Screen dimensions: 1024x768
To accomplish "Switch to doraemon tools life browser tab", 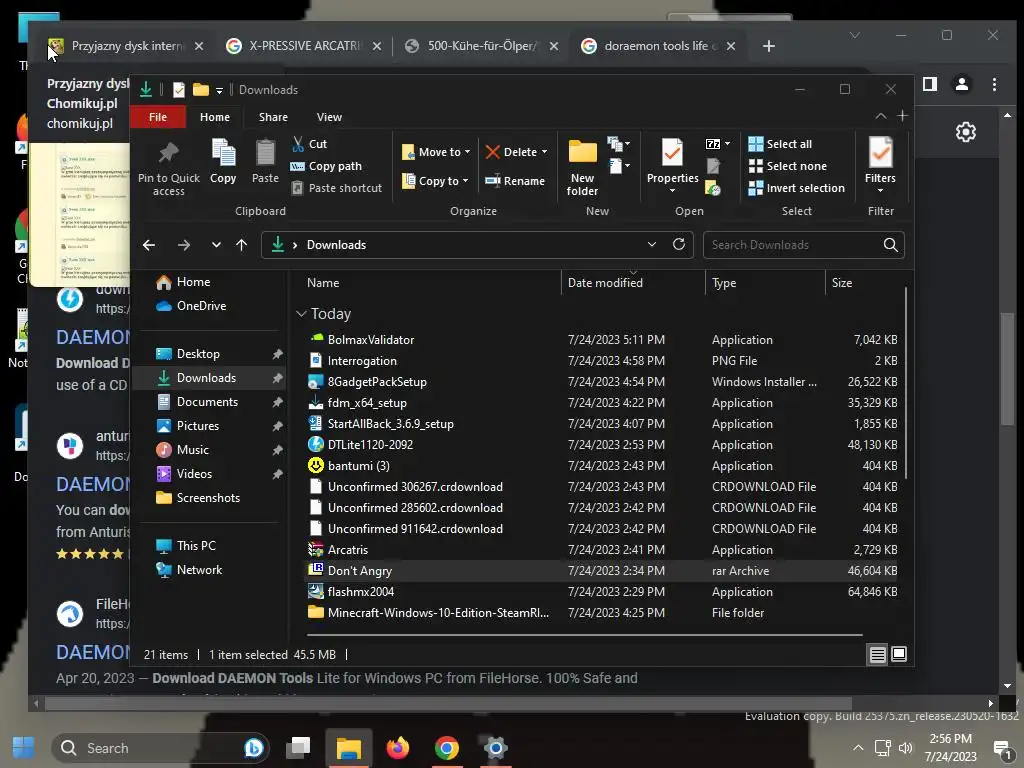I will (658, 46).
